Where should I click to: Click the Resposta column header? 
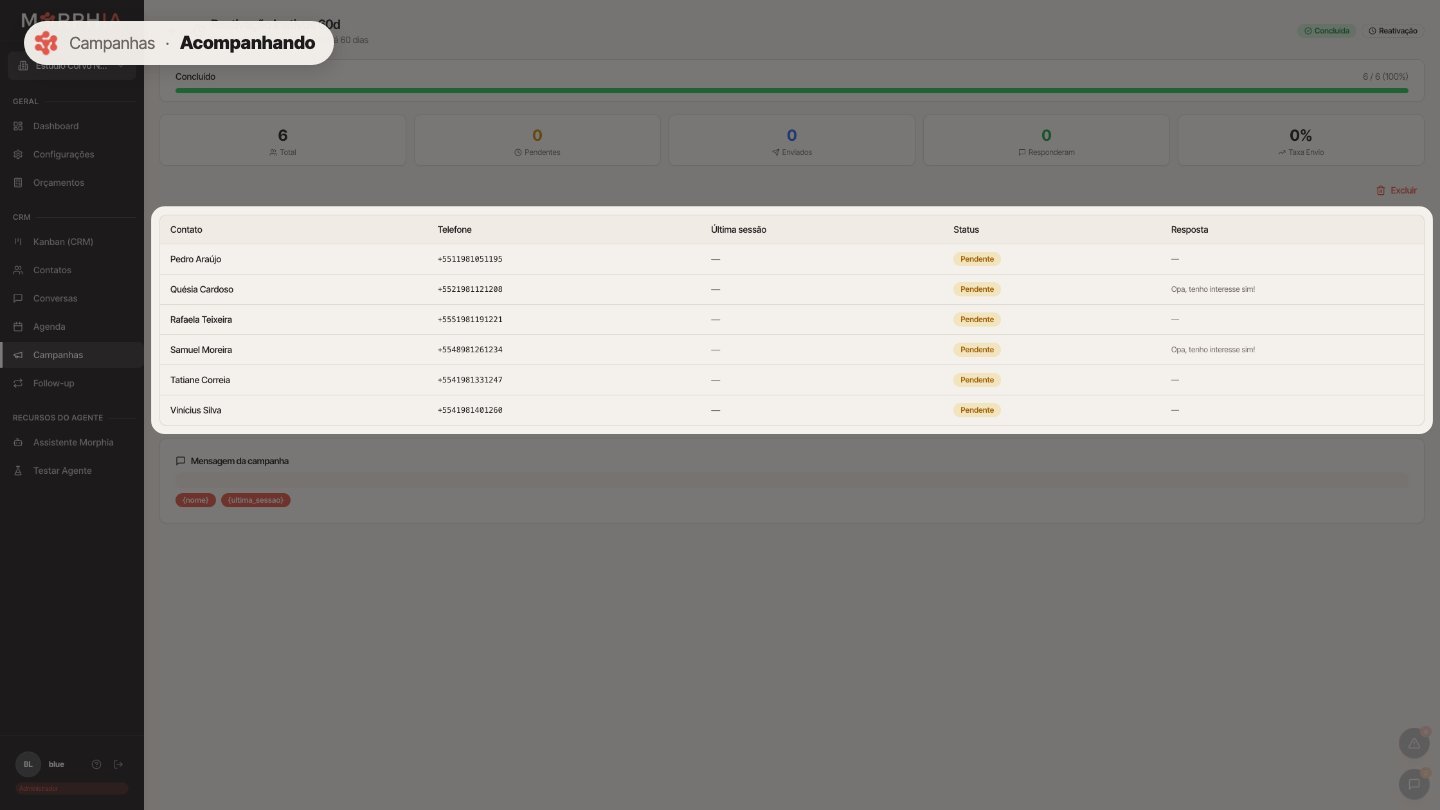point(1190,230)
